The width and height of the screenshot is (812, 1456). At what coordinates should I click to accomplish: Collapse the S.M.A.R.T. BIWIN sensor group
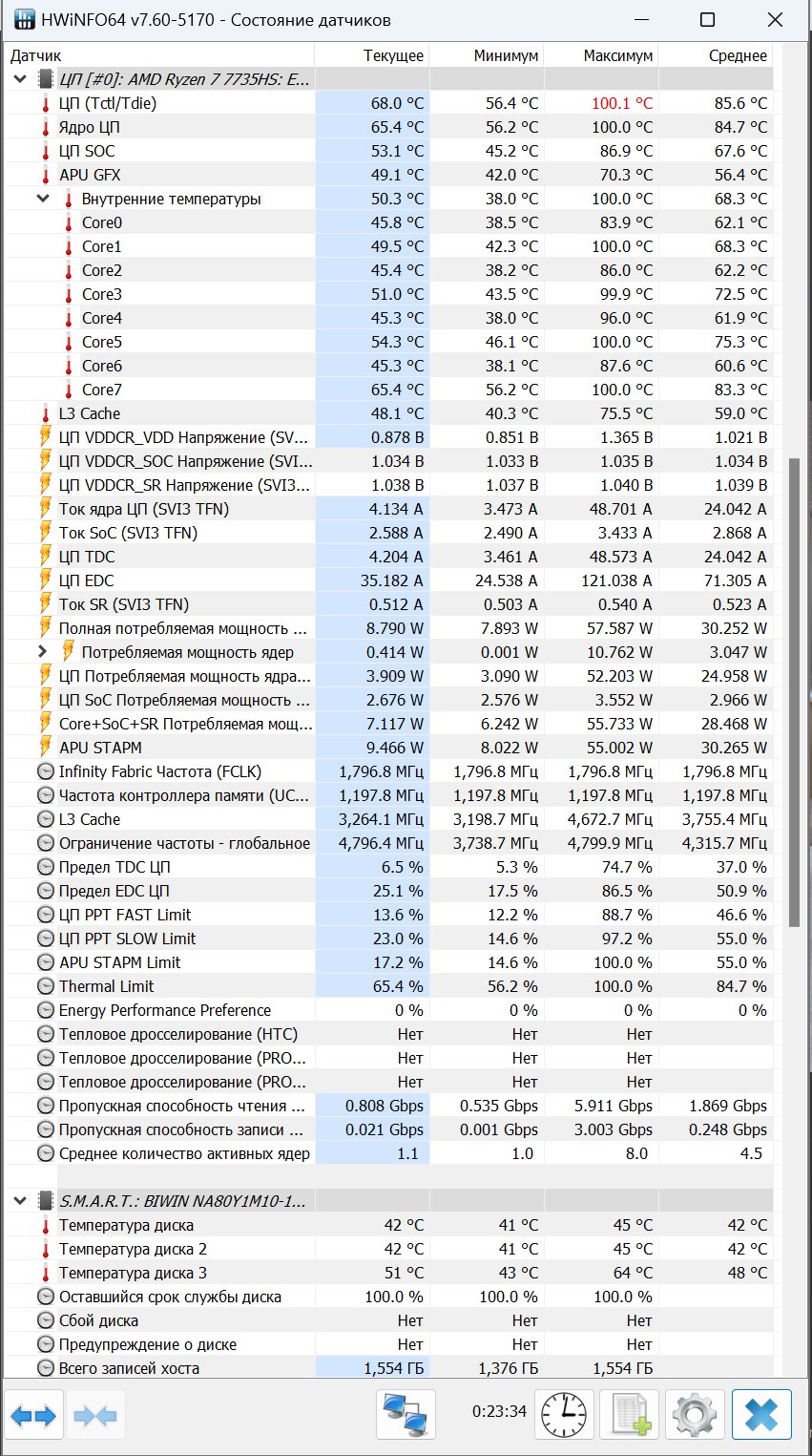(20, 1201)
